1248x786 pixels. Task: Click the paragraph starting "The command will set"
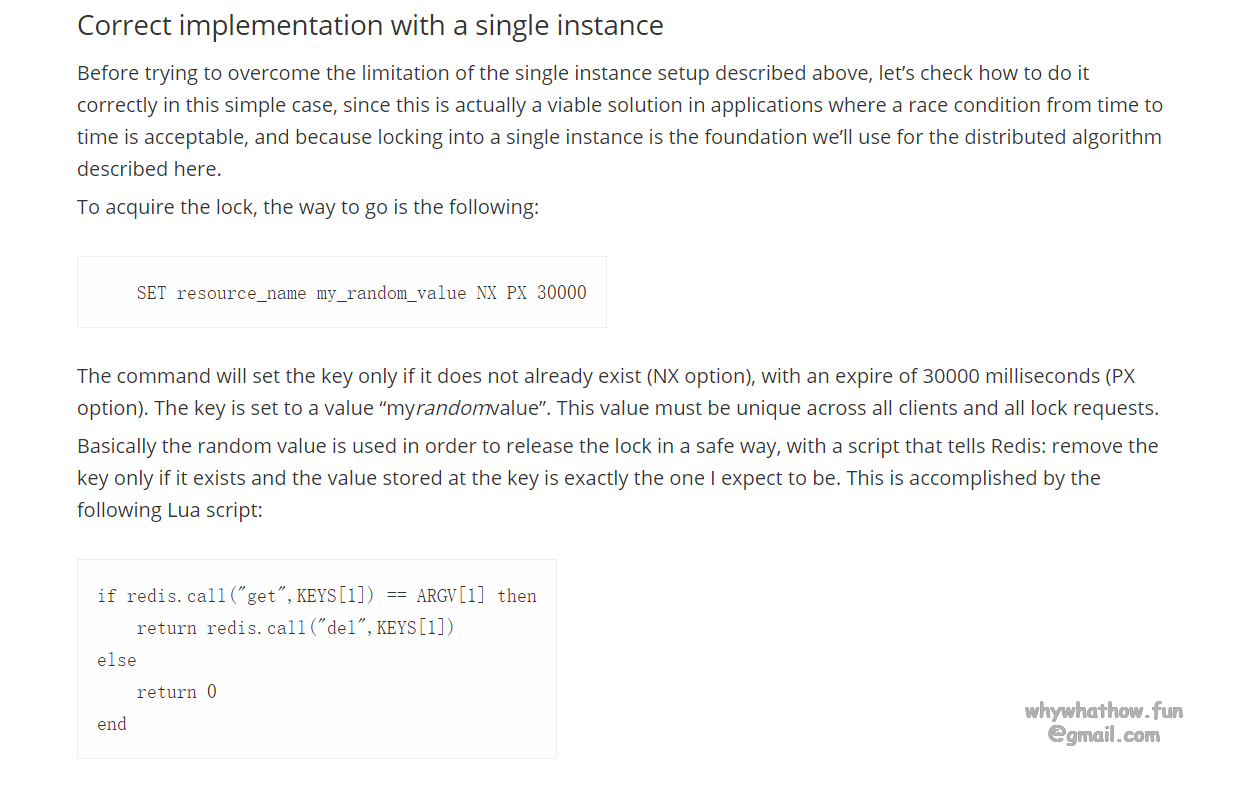[x=617, y=392]
